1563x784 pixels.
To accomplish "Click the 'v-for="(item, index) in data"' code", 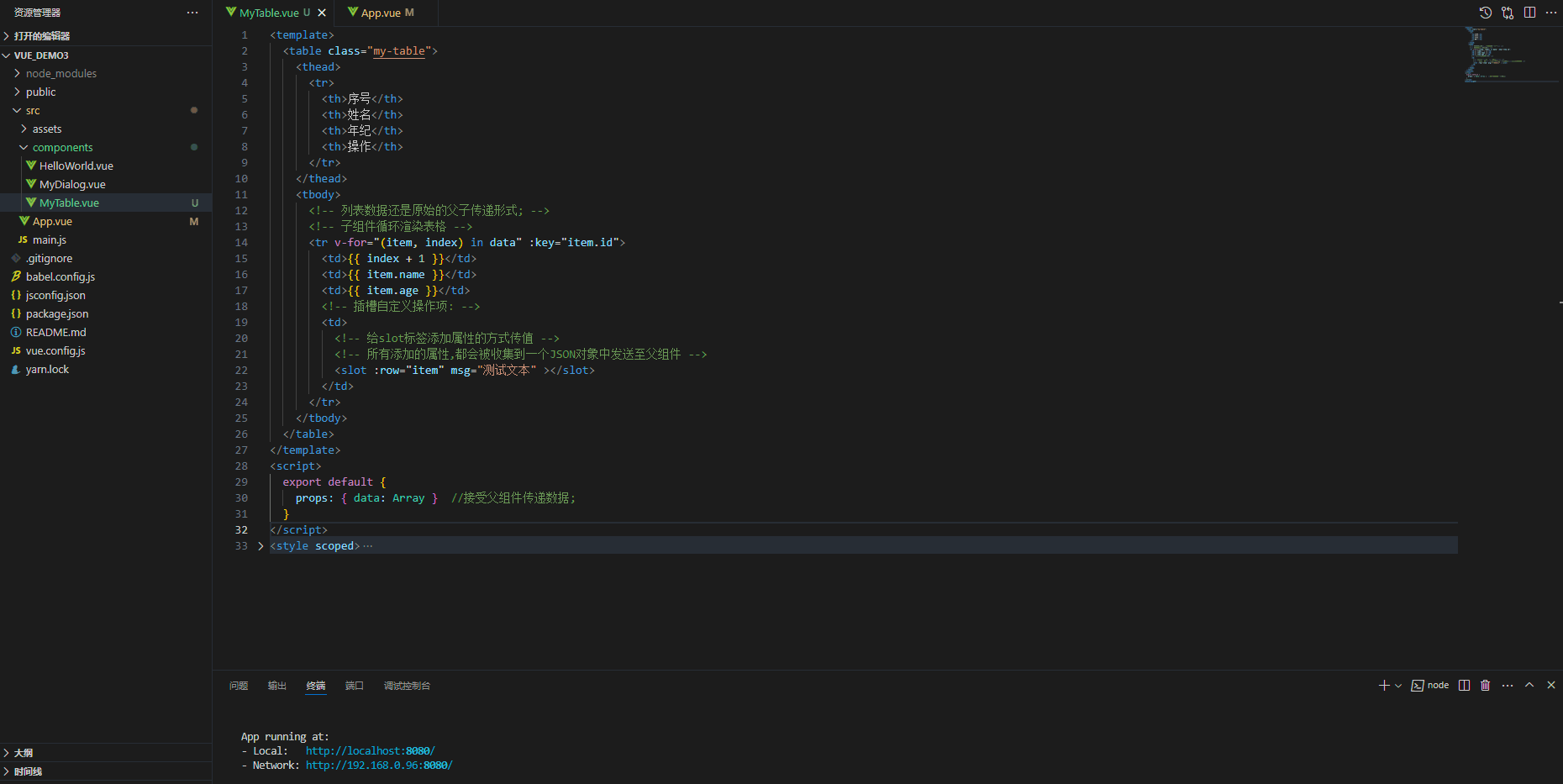I will coord(428,243).
